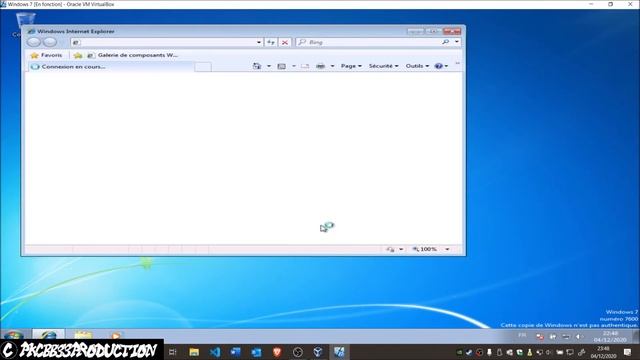Click the FR language indicator in guest tray
Viewport: 640px width, 360px height.
(522, 336)
